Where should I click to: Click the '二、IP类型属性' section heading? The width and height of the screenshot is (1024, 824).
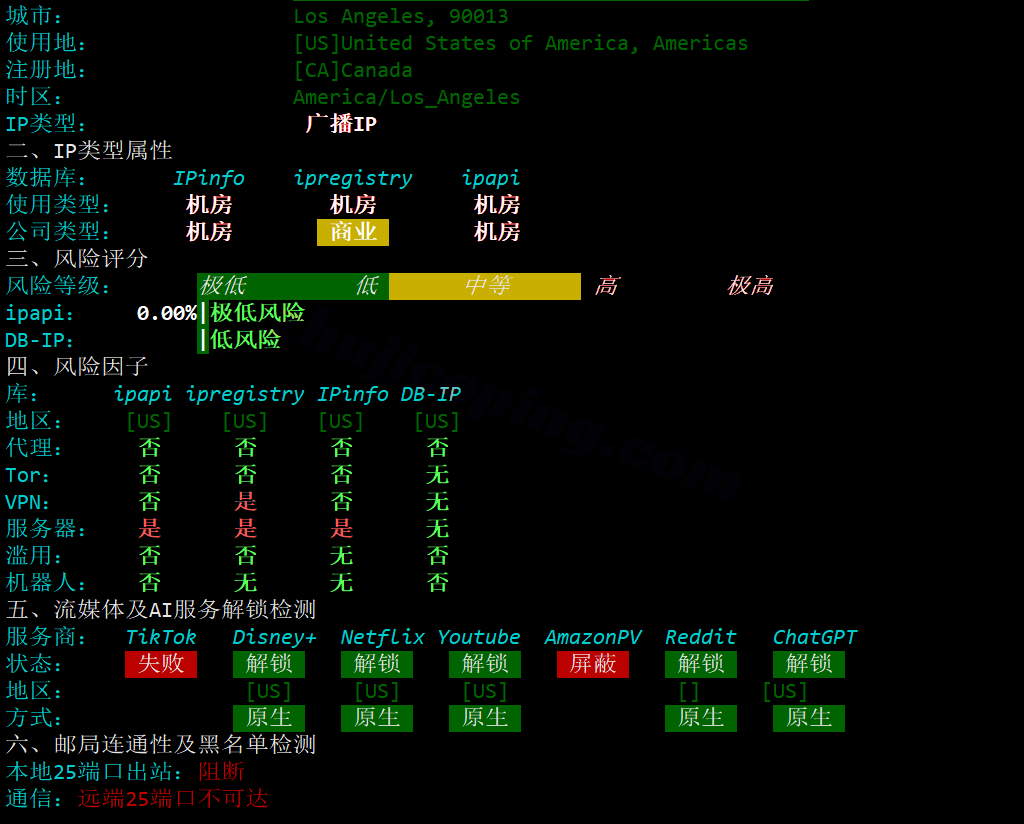tap(89, 151)
